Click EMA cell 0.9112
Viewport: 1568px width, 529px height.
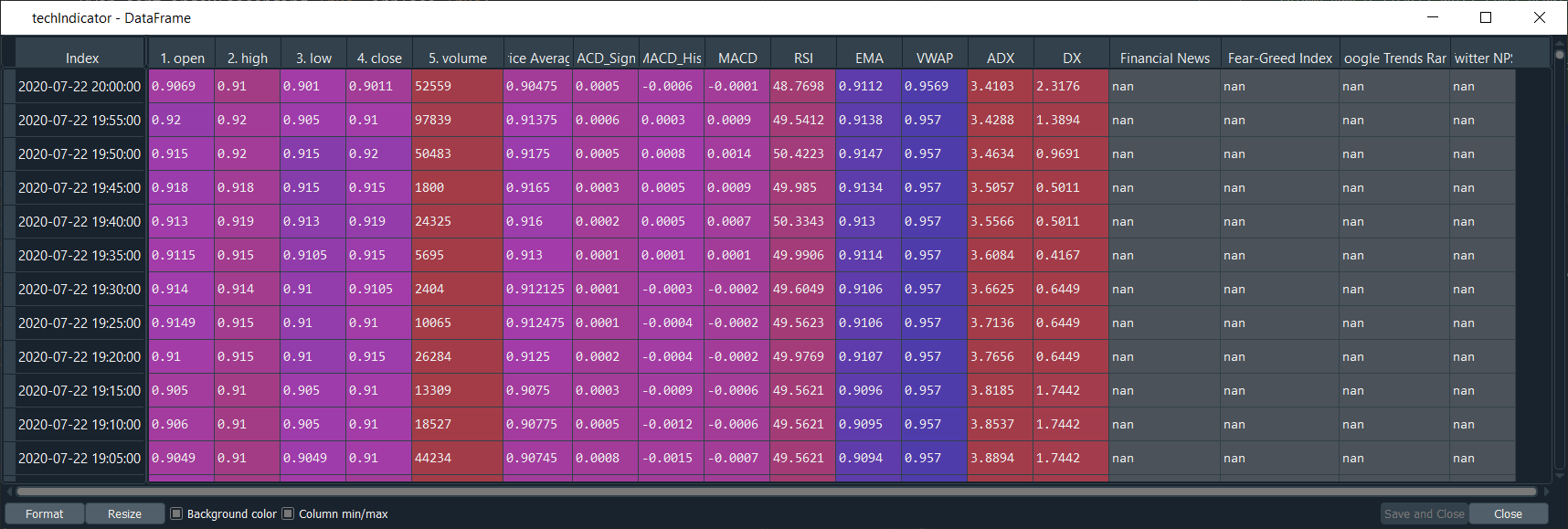point(869,86)
